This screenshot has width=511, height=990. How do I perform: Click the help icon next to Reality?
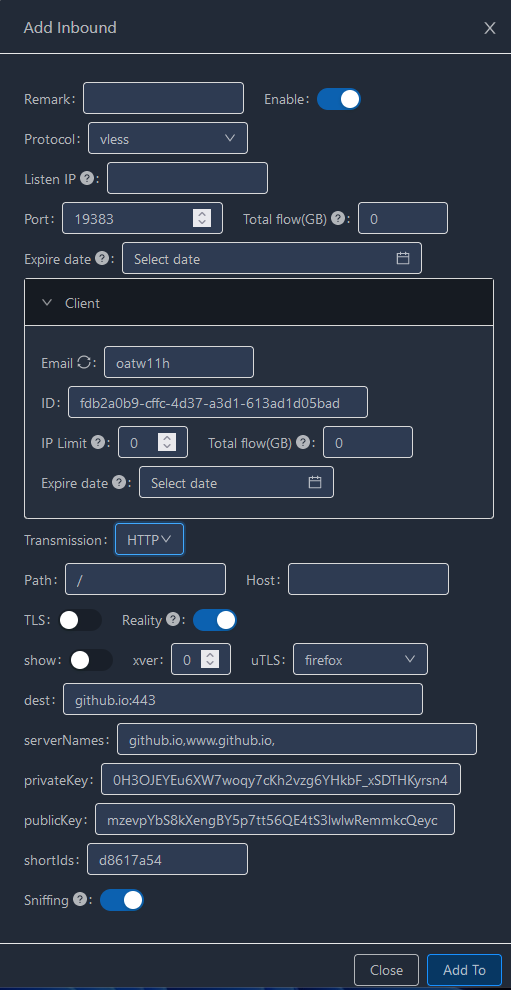coord(172,620)
